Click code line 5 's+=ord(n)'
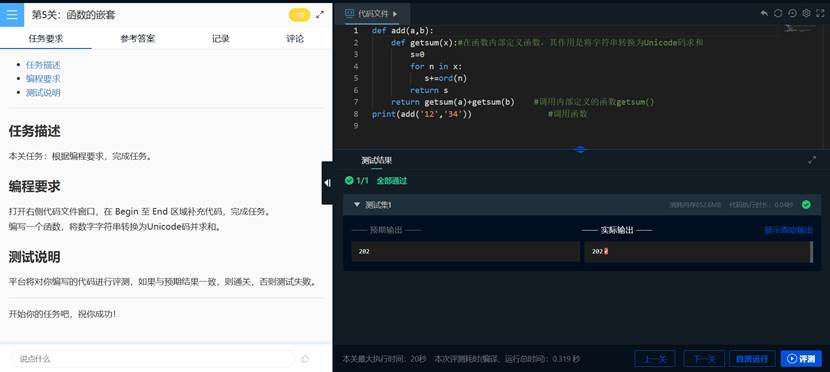This screenshot has height=372, width=830. [x=446, y=78]
